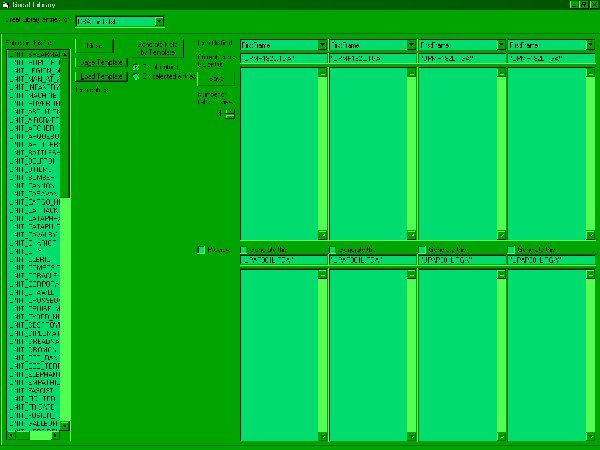Open the first FileName dropdown

click(x=321, y=45)
